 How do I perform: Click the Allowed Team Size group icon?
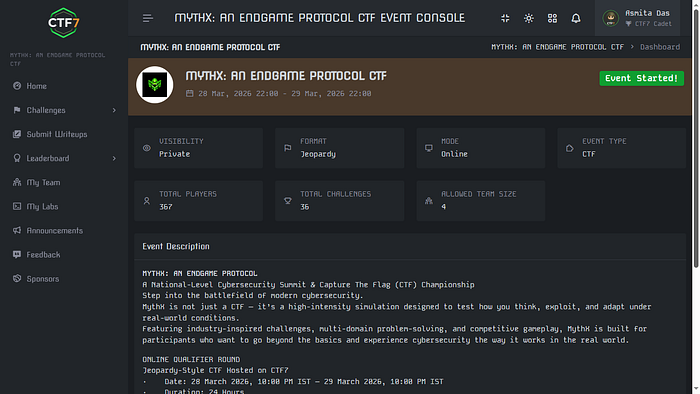click(429, 201)
